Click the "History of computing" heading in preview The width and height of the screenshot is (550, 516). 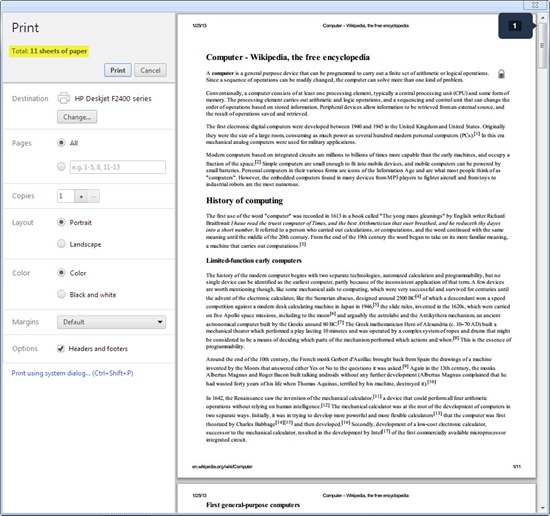pyautogui.click(x=244, y=201)
